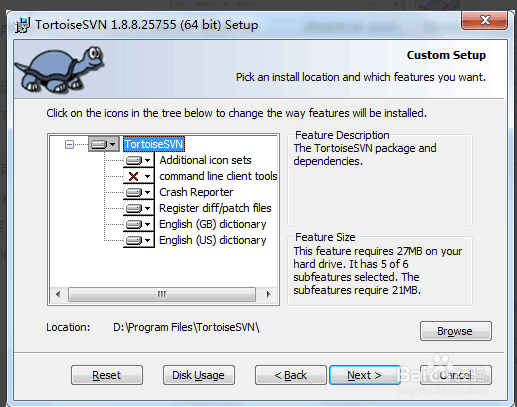Select Register diff/patch files feature
The image size is (517, 407).
(x=215, y=208)
